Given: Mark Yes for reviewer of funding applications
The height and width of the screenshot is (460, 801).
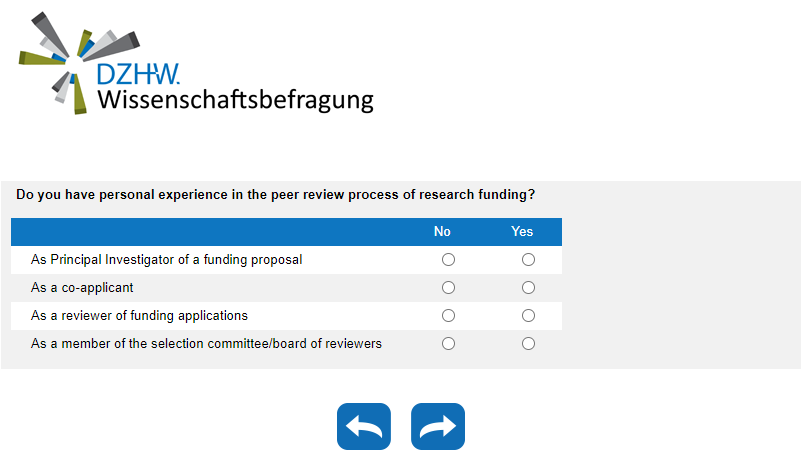Looking at the screenshot, I should [x=528, y=316].
